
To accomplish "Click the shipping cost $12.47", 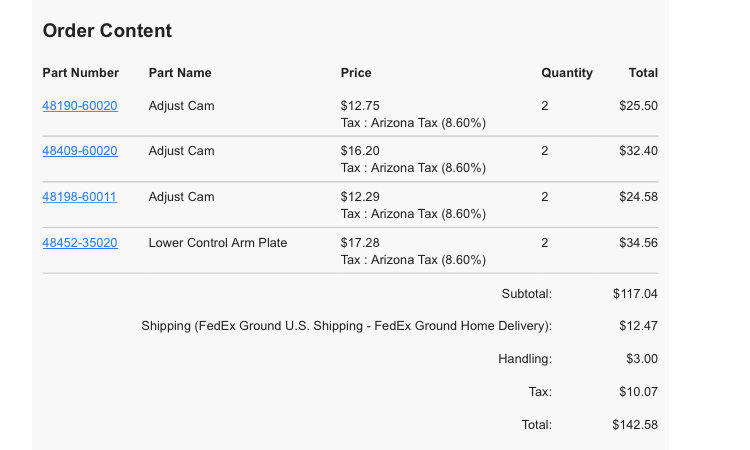I will point(639,326).
